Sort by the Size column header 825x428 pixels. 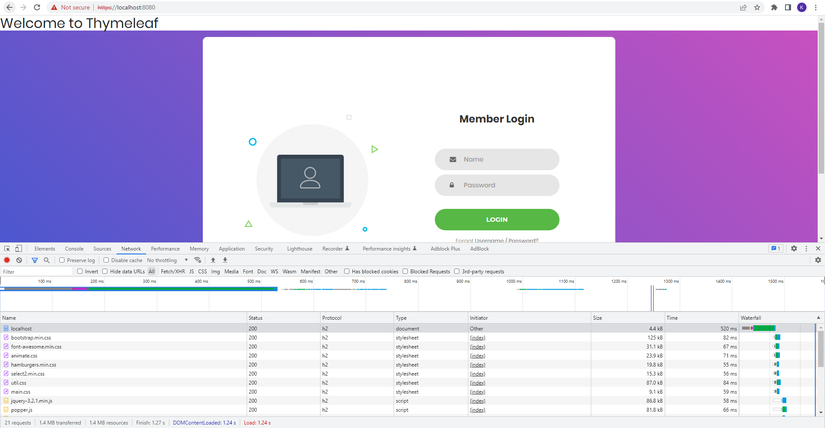[628, 318]
